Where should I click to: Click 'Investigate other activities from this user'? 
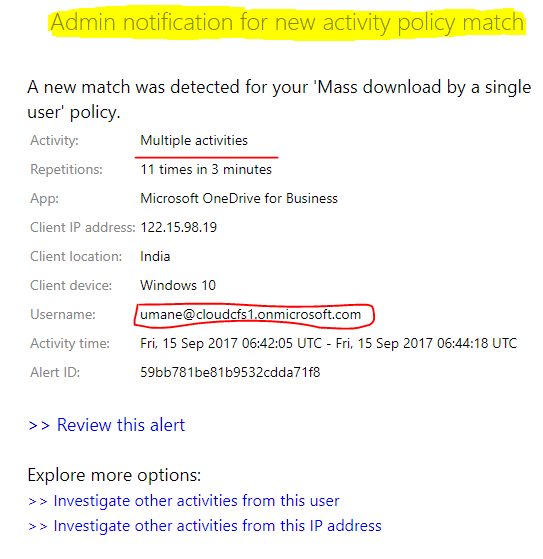coord(196,501)
